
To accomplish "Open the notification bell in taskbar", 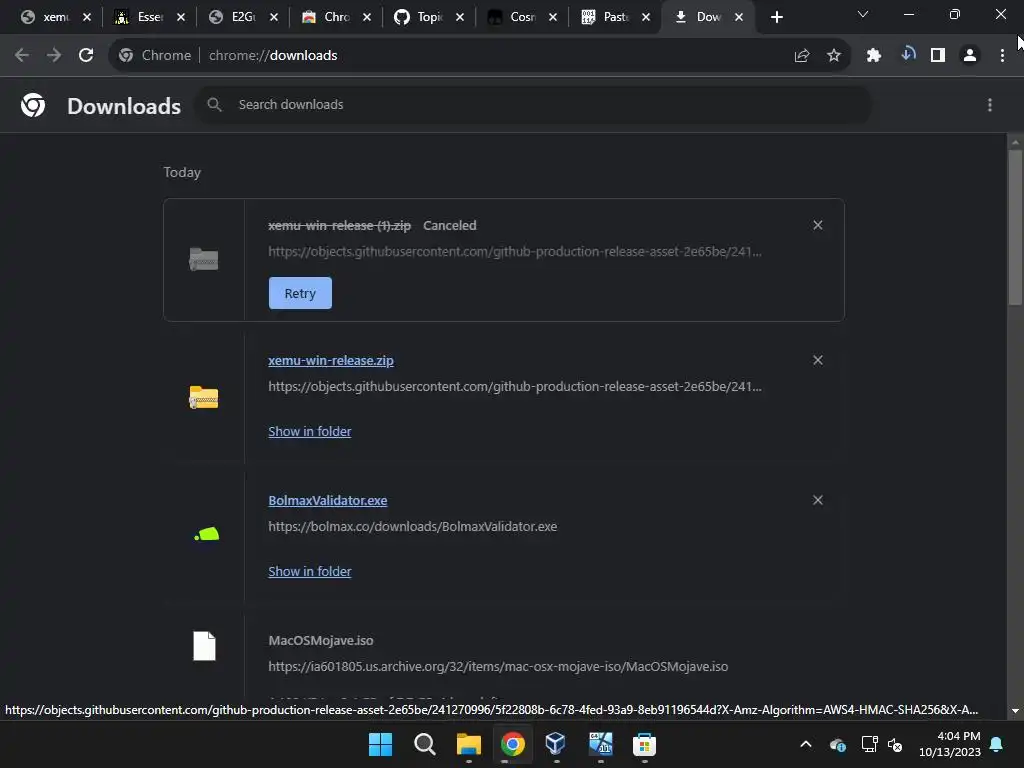I will 997,744.
